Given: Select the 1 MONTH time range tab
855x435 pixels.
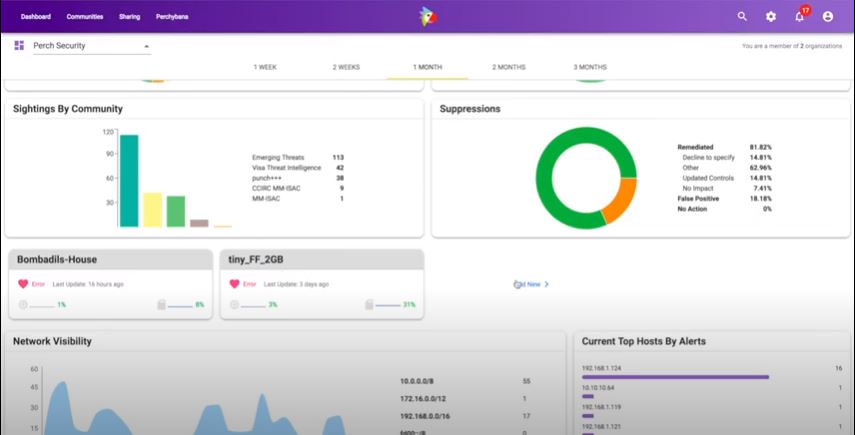Looking at the screenshot, I should tap(428, 67).
